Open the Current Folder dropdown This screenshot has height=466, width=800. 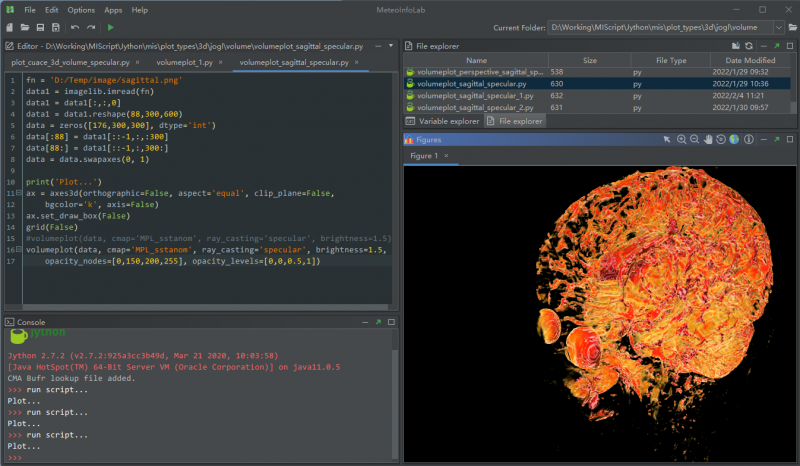(778, 27)
